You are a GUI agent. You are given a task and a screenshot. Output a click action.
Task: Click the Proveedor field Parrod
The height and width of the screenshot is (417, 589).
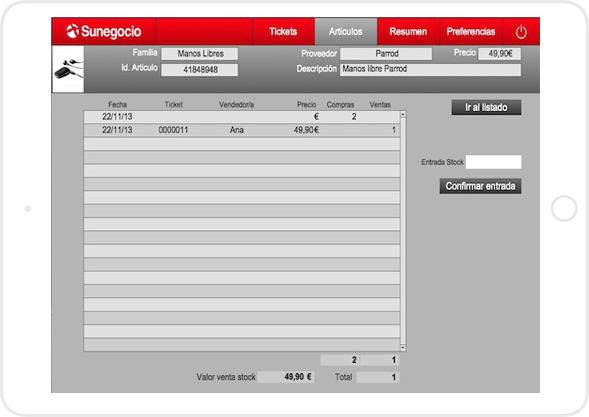(x=386, y=54)
